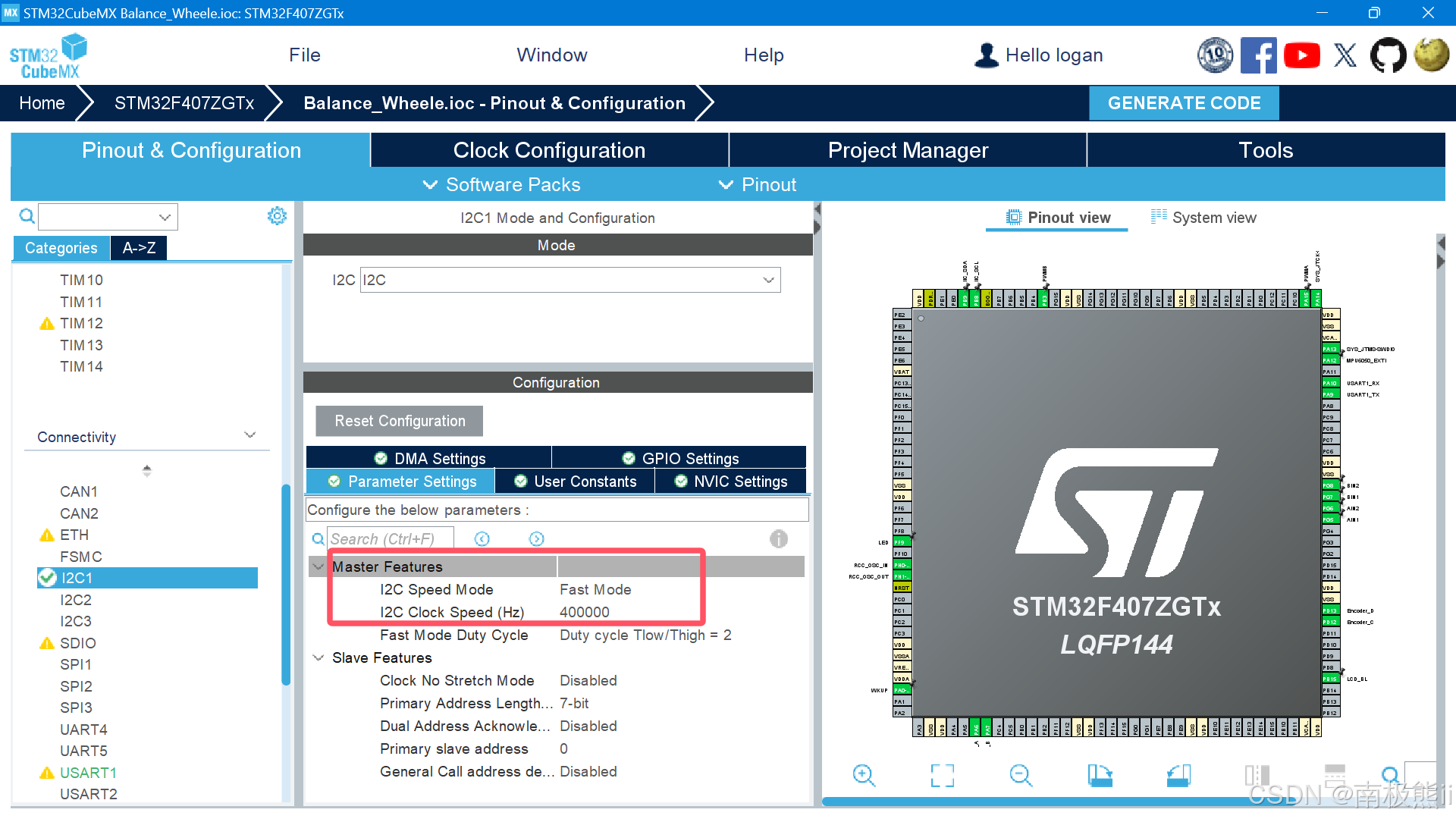Screen dimensions: 1456x819
Task: Click the Fast Mode speed value
Action: point(595,589)
